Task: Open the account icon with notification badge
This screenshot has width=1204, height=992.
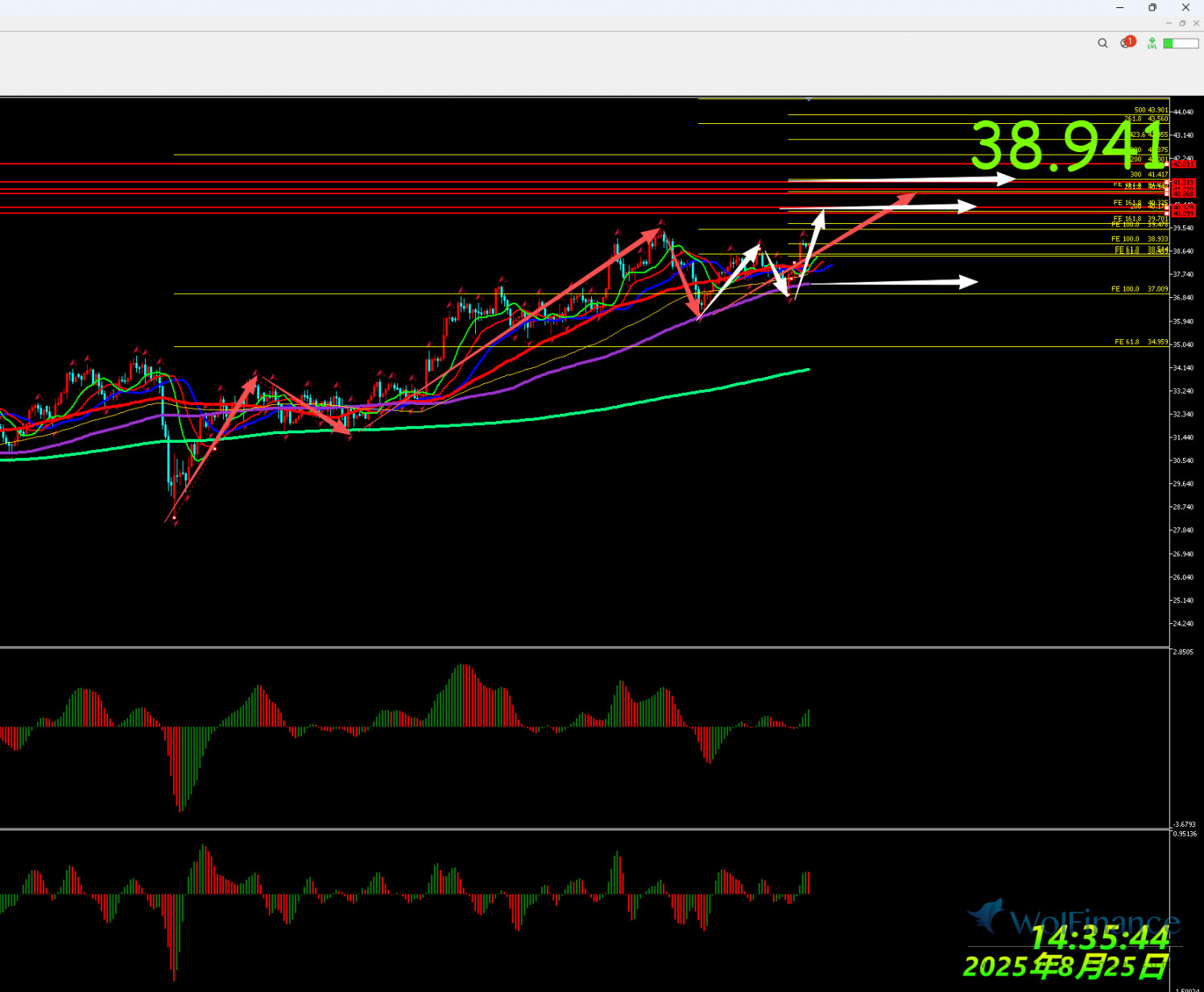Action: [x=1126, y=43]
